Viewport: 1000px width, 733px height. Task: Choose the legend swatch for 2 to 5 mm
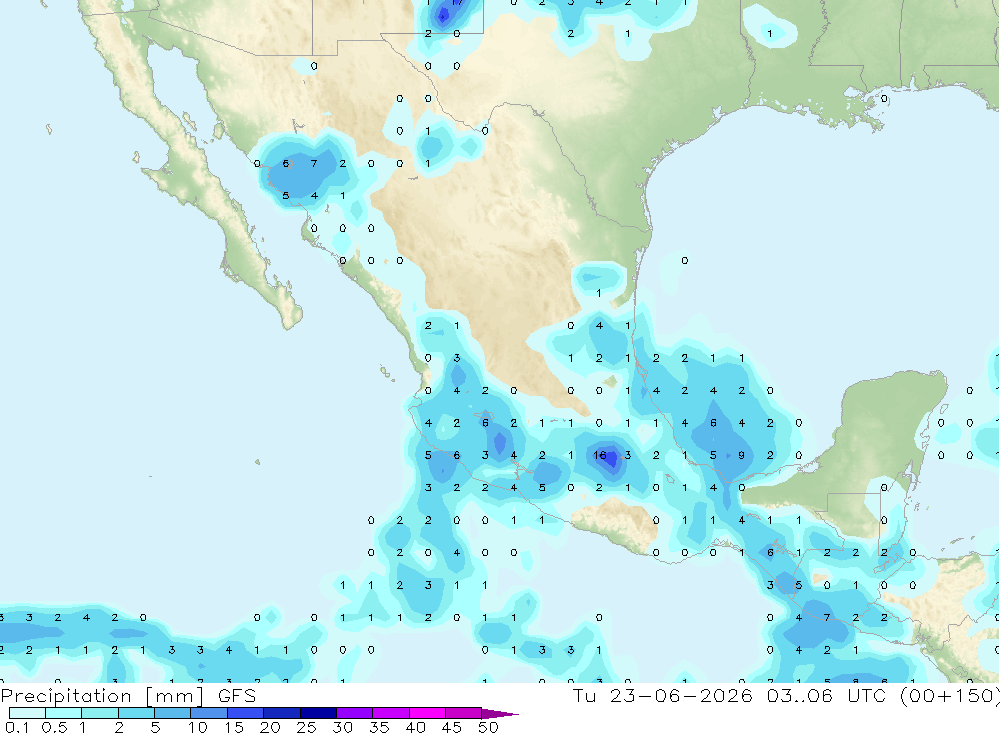[136, 713]
